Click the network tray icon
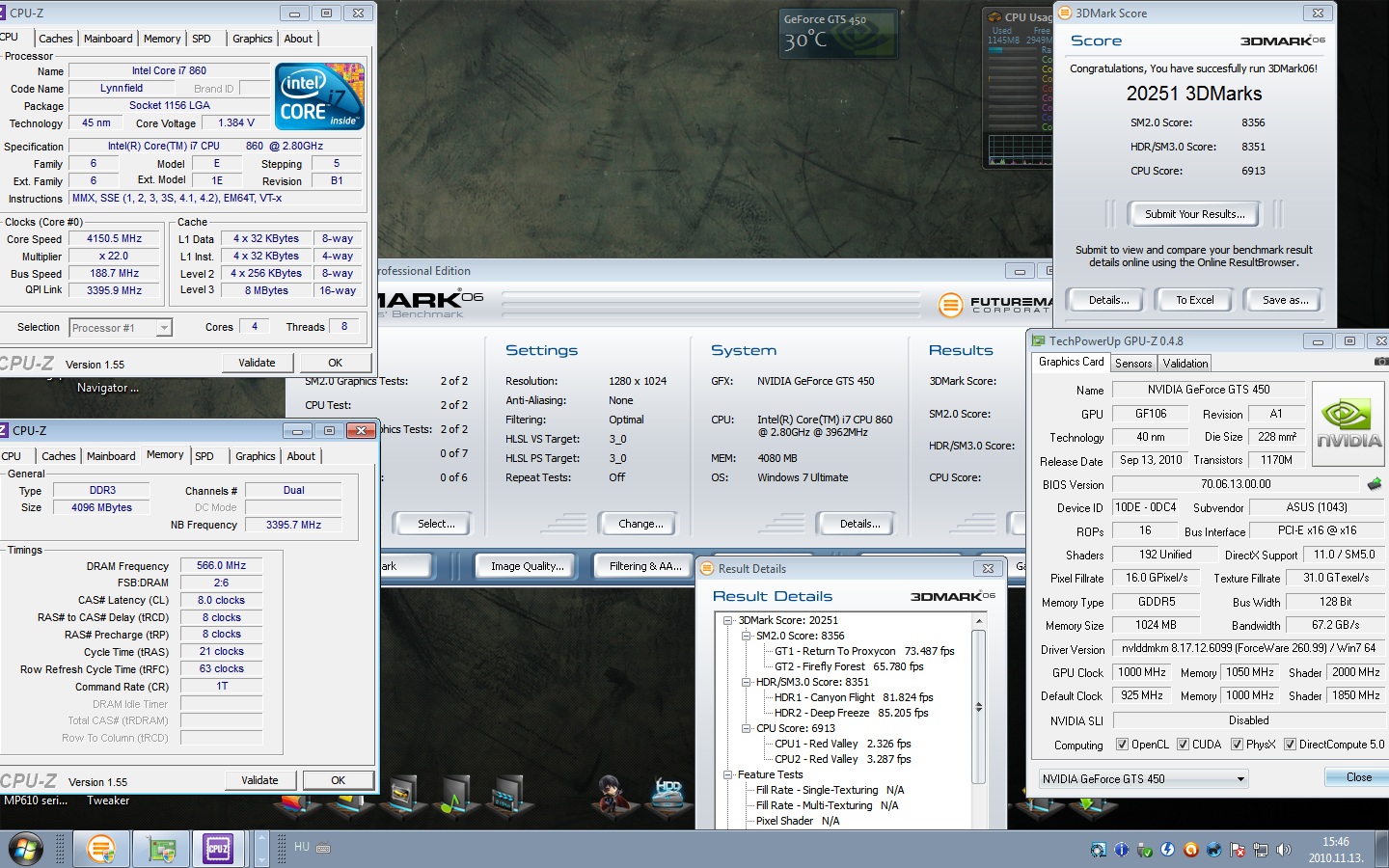This screenshot has height=868, width=1389. tap(1261, 850)
